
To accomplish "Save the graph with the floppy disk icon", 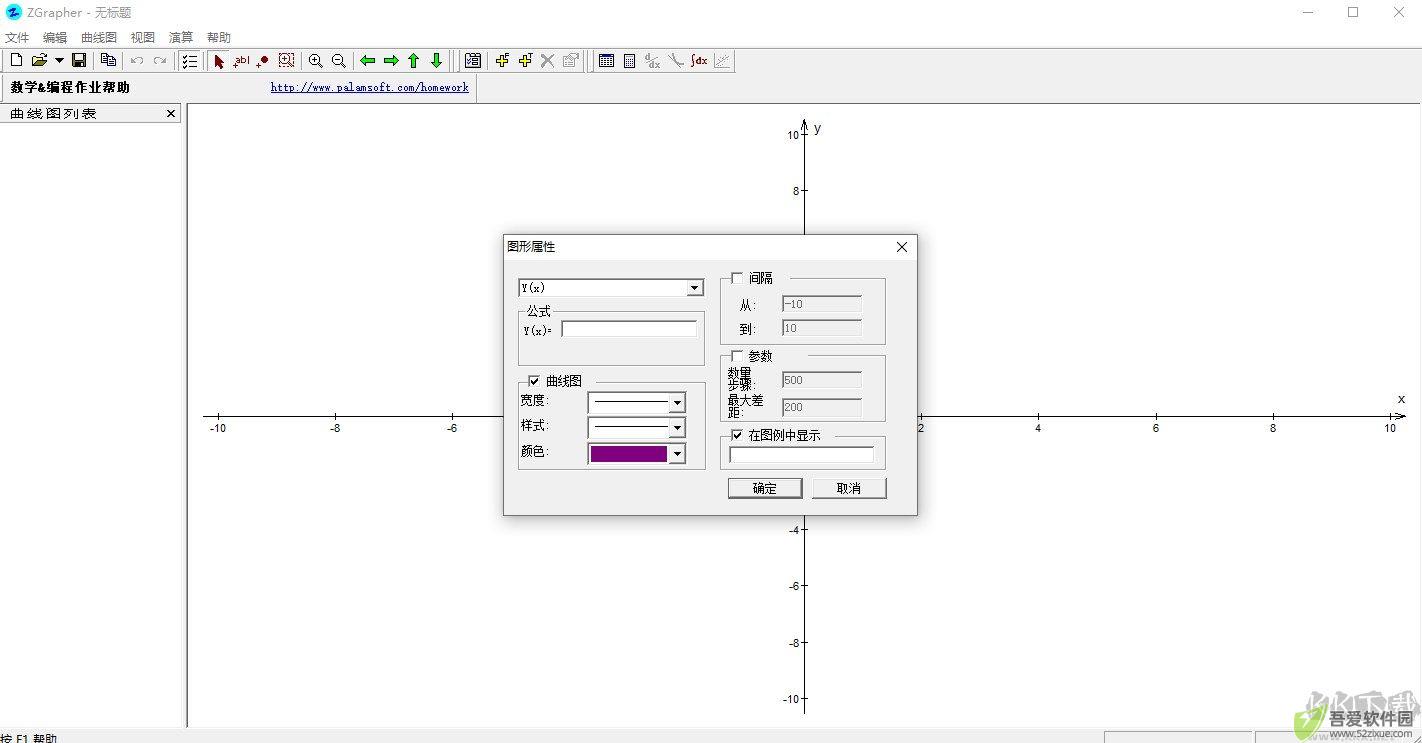I will [79, 61].
